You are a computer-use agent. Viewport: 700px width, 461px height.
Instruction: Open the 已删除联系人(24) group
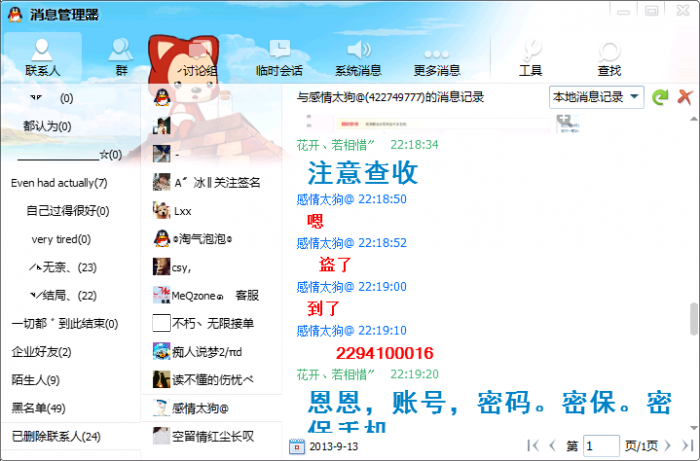click(x=56, y=436)
